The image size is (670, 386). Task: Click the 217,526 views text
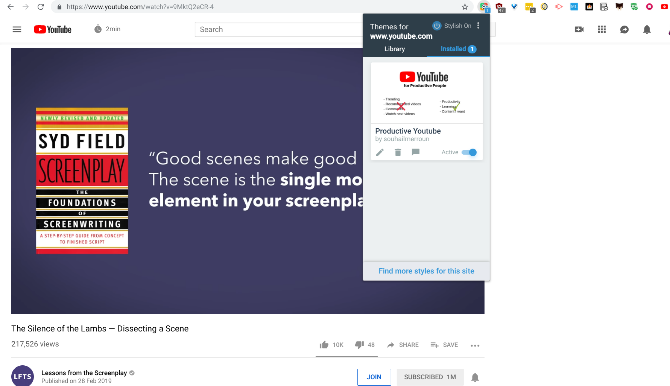point(35,344)
